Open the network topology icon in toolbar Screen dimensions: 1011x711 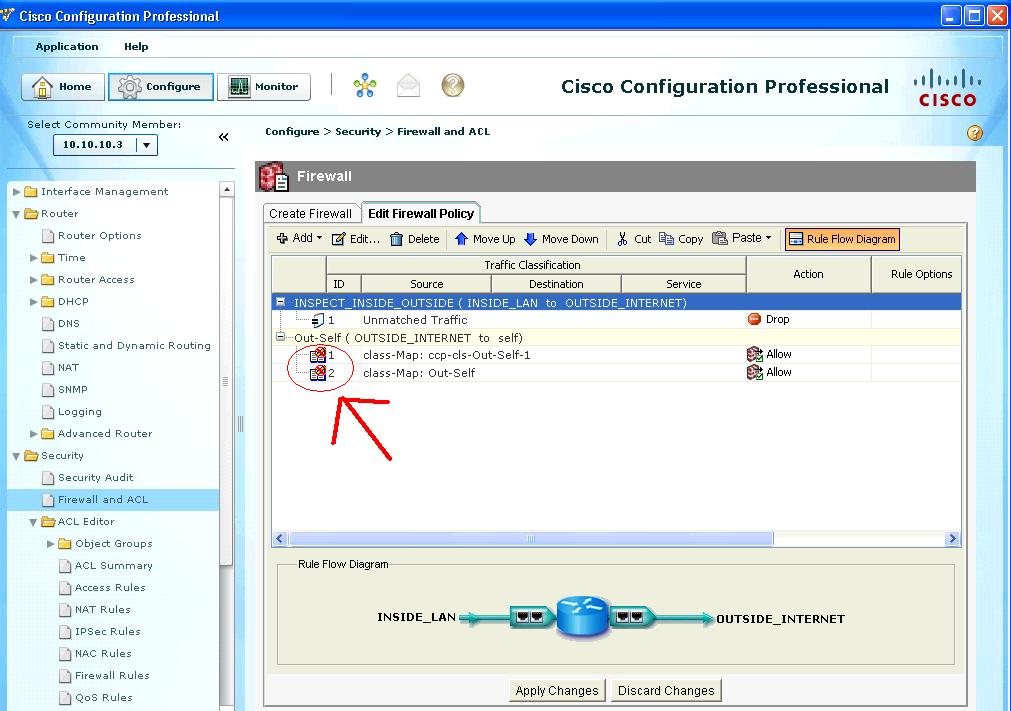point(365,86)
